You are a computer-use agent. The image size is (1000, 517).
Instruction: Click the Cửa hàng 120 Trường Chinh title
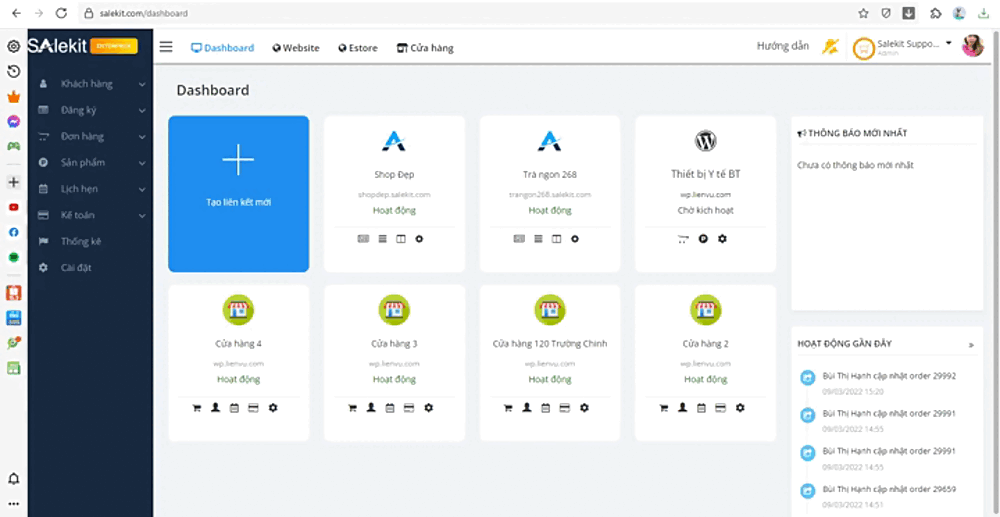pos(550,344)
